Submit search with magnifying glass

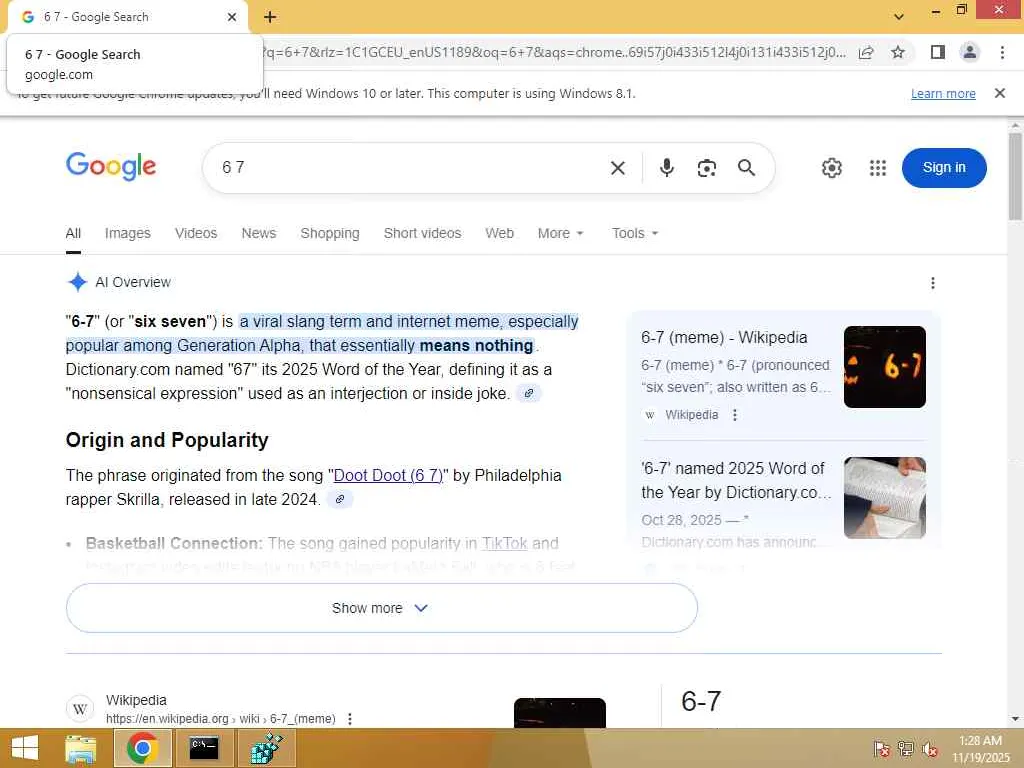[x=746, y=168]
